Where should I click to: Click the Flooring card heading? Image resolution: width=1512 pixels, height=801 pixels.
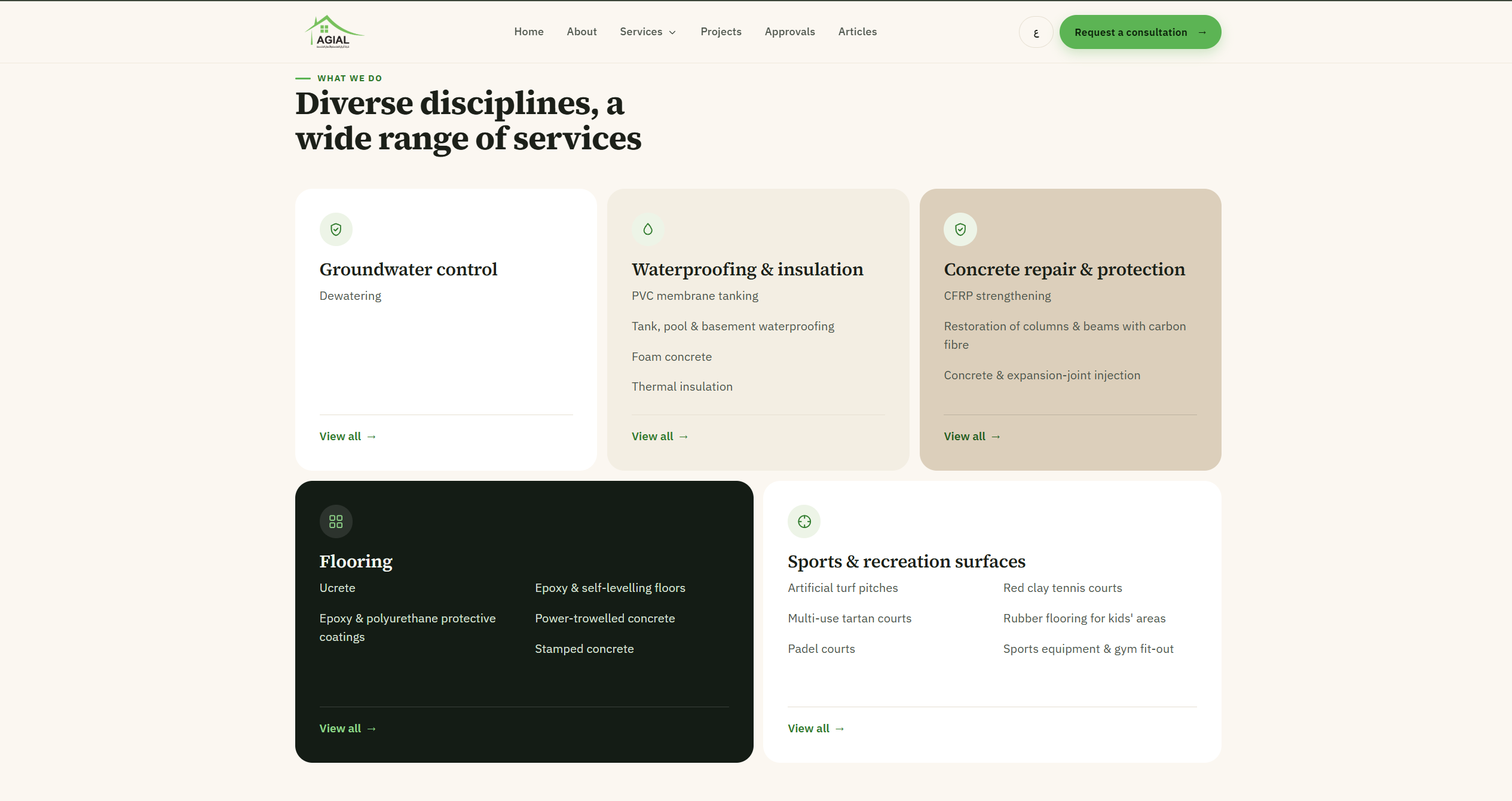point(356,561)
